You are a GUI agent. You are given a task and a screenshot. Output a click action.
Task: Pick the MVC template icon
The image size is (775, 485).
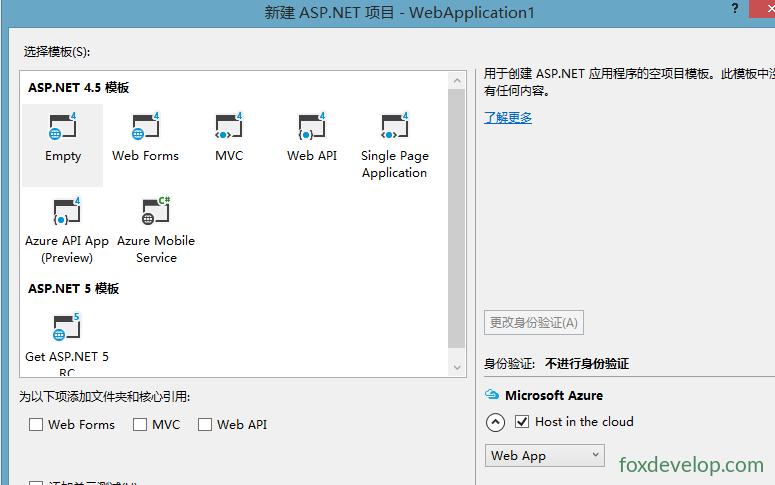228,127
